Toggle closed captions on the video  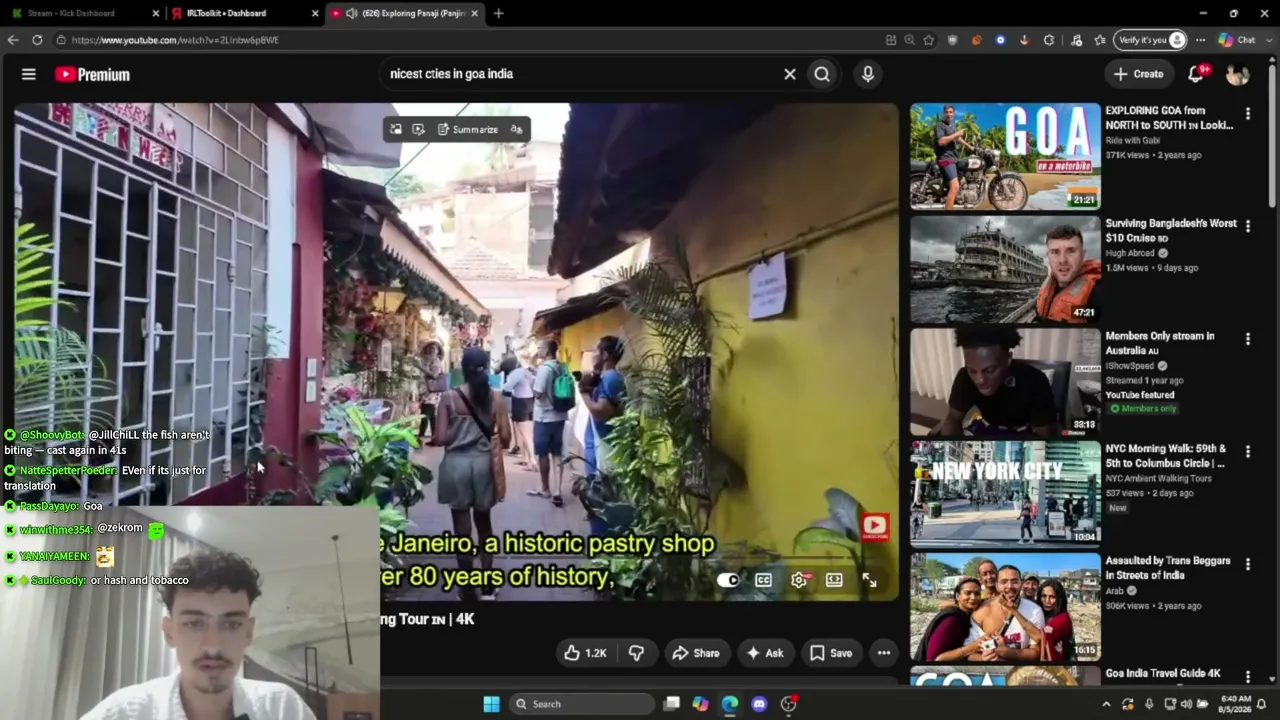click(x=763, y=580)
